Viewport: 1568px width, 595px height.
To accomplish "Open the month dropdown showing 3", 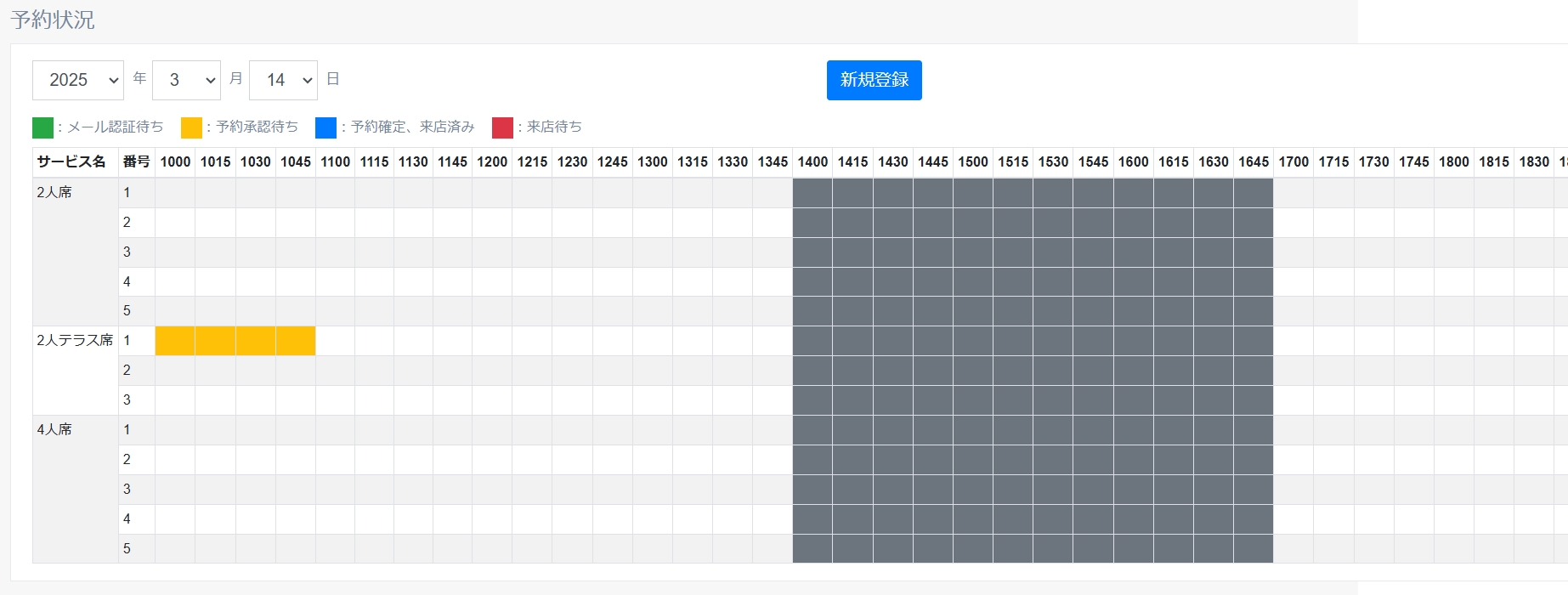I will tap(186, 80).
